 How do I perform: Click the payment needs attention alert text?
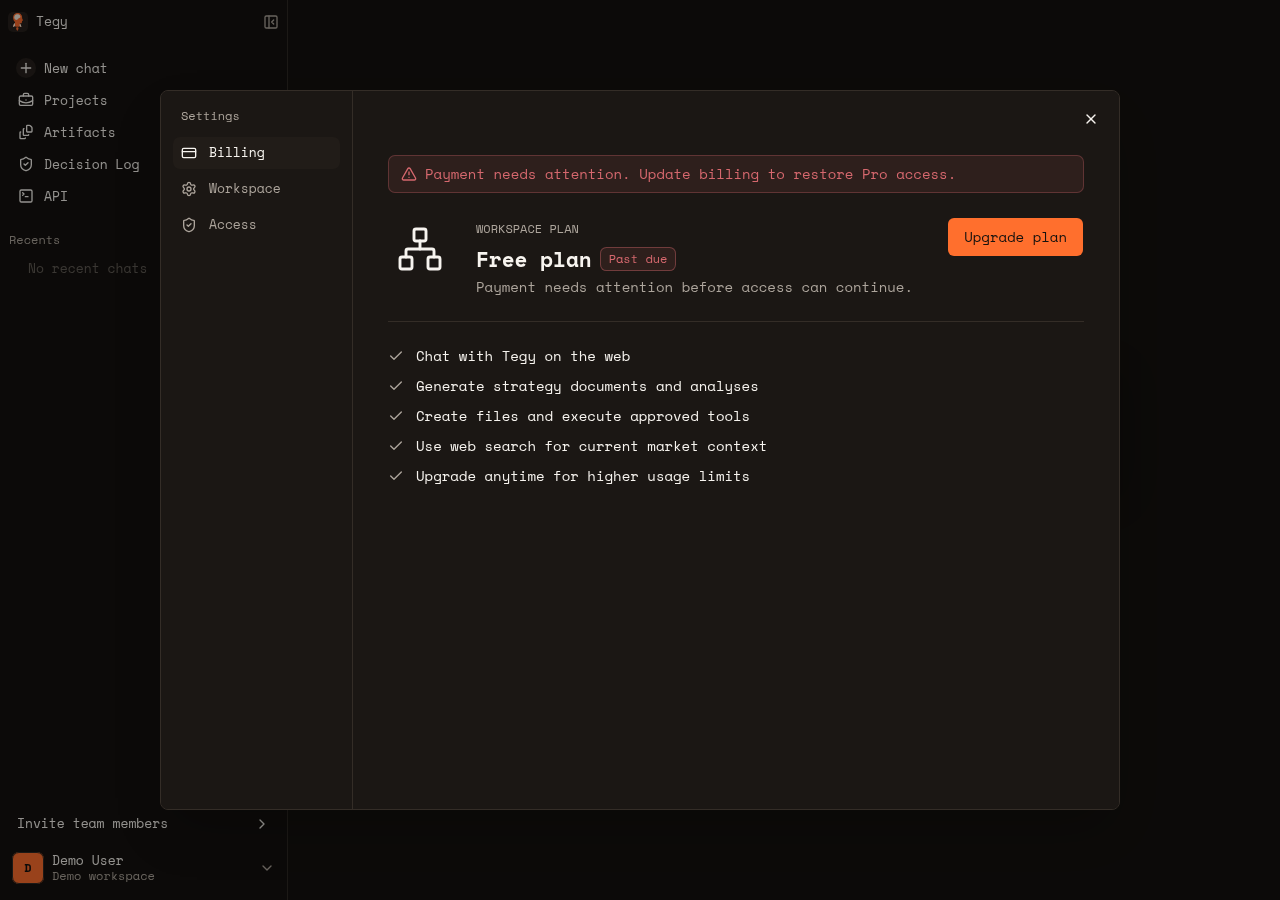[x=690, y=174]
